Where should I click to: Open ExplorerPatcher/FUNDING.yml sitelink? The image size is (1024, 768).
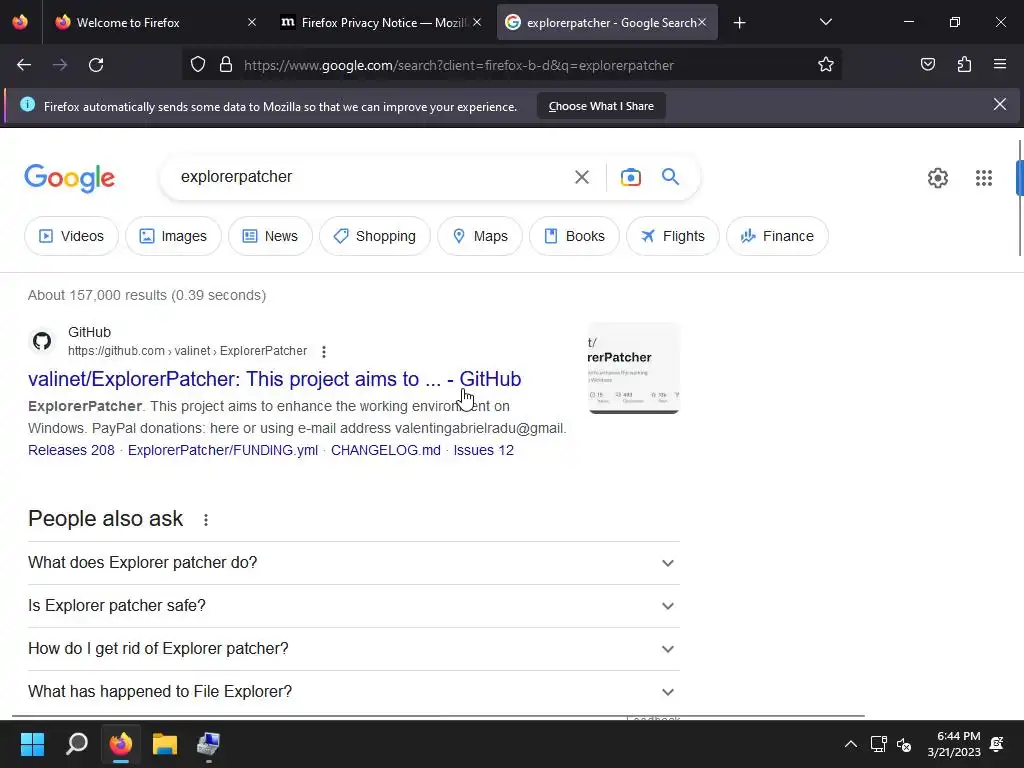pos(223,450)
